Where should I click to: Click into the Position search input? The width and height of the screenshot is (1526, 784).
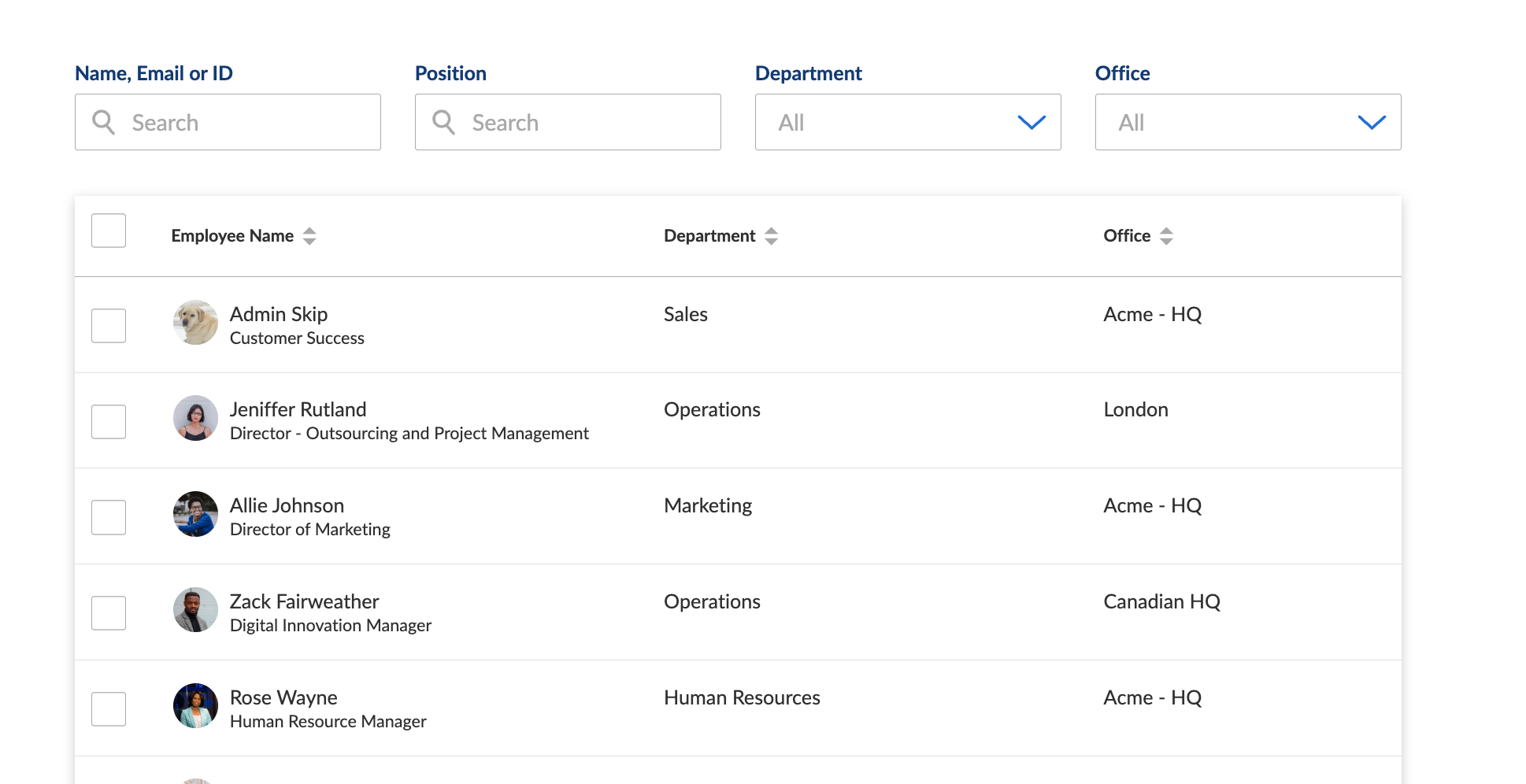click(x=584, y=123)
